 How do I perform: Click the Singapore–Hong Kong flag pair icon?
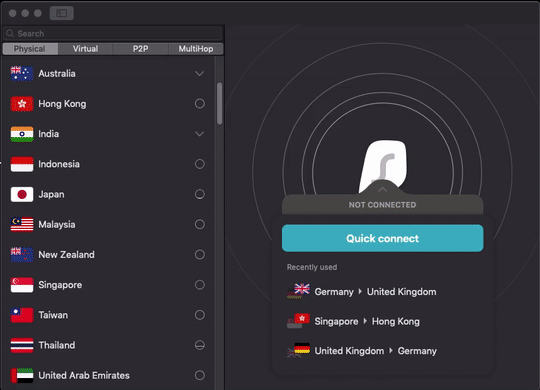point(298,321)
